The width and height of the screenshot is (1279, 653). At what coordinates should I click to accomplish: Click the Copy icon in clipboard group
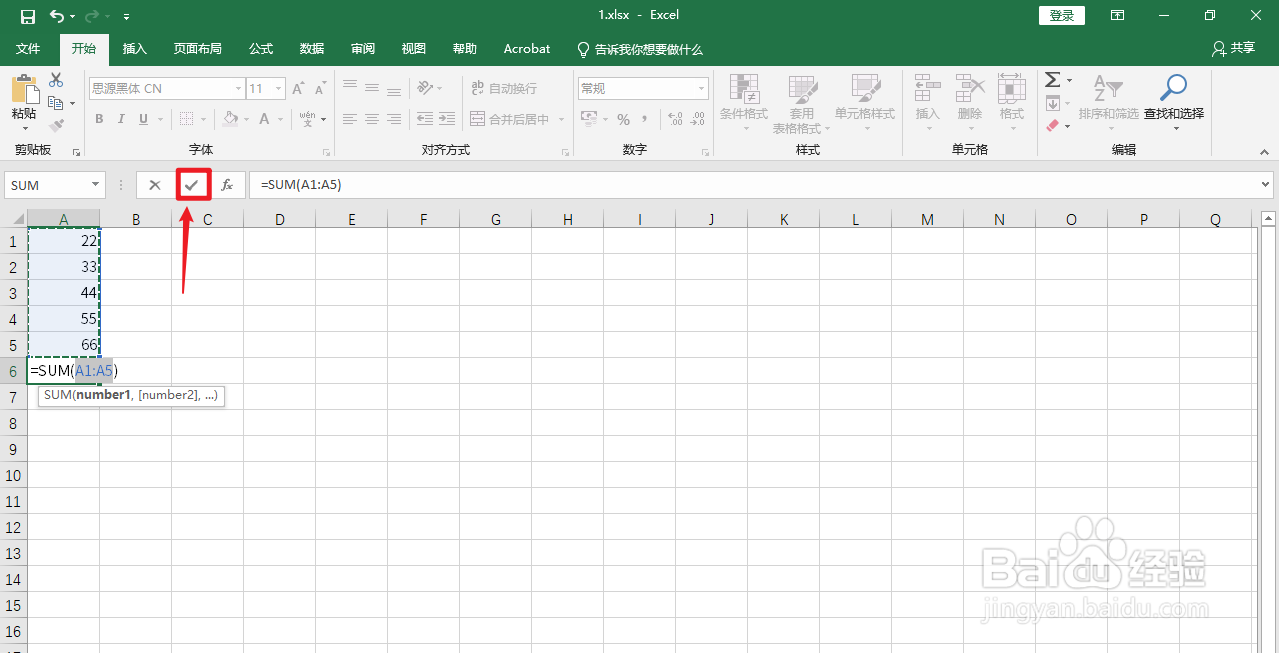pos(56,103)
